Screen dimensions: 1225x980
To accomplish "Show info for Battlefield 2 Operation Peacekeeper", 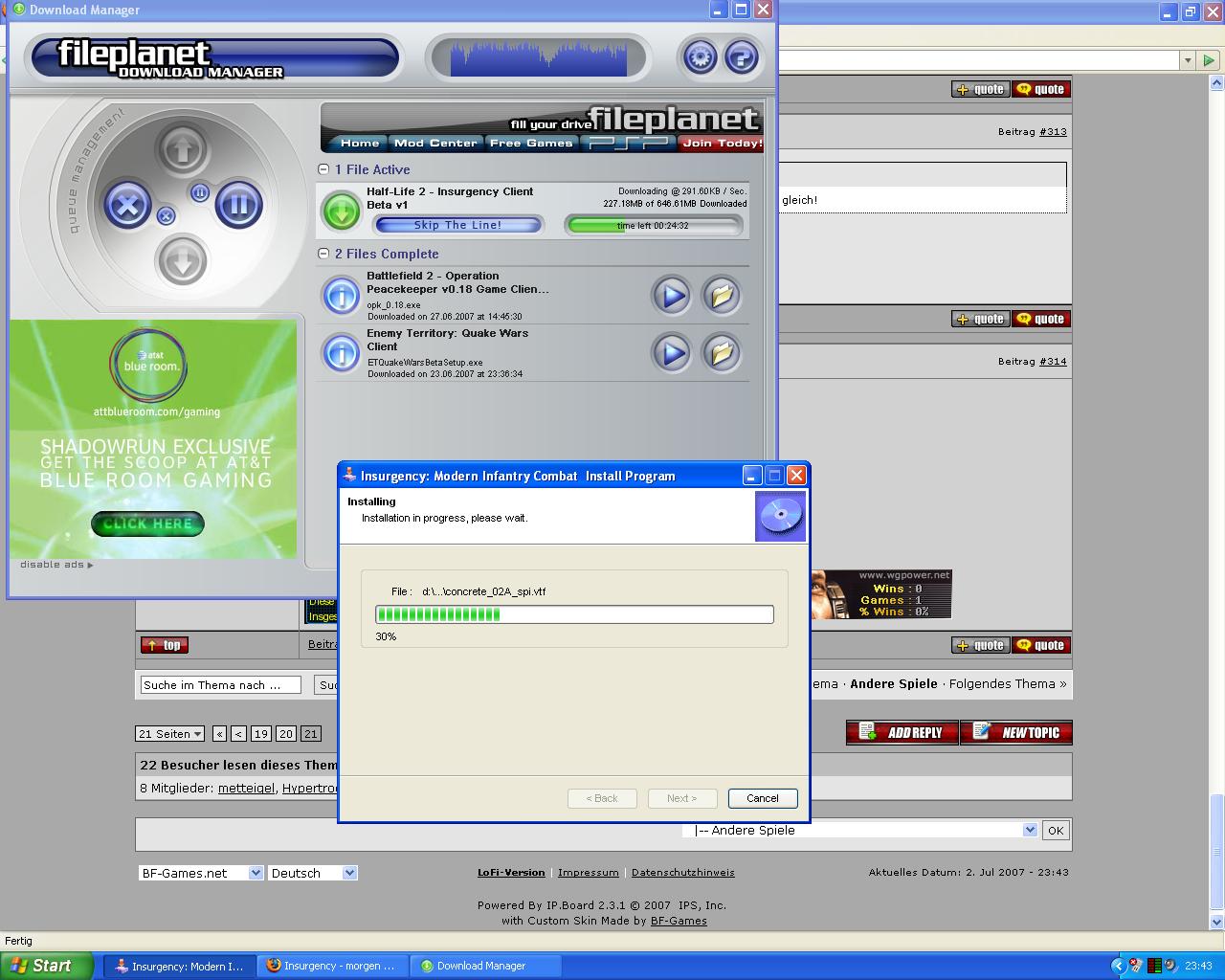I will pos(341,296).
